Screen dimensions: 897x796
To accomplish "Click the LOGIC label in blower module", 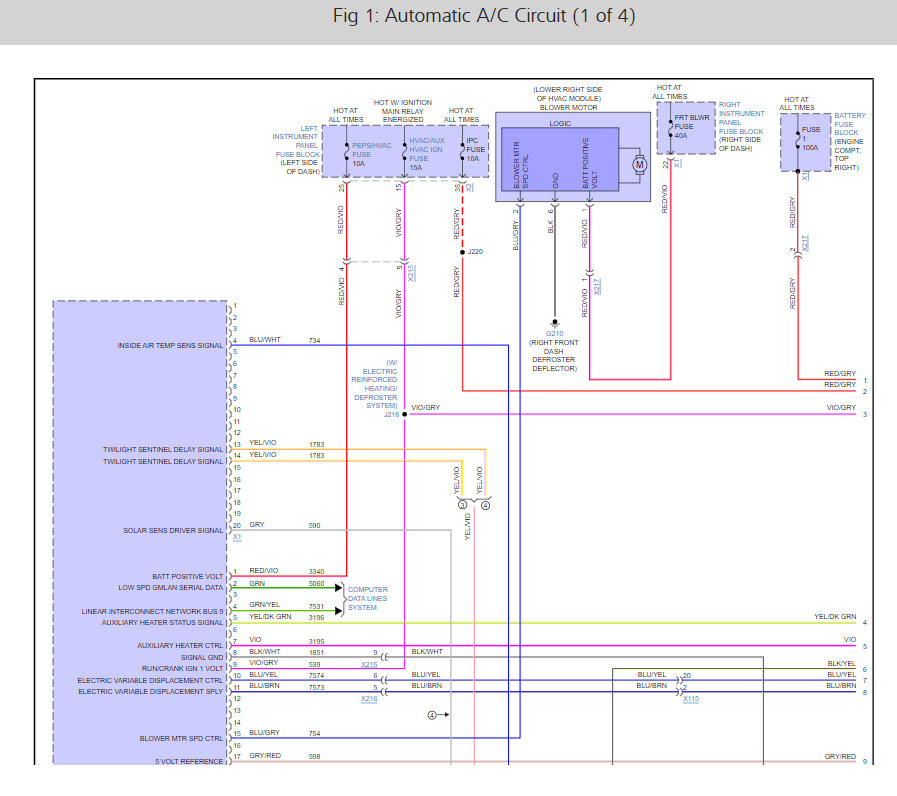I will pyautogui.click(x=560, y=124).
